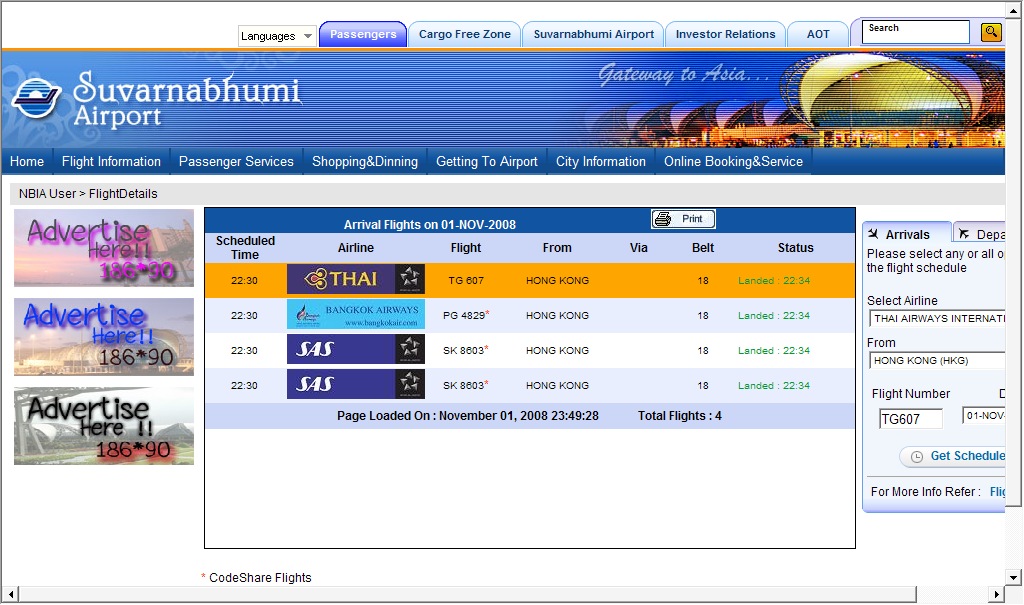Click the Belt column header
1024x605 pixels.
[703, 248]
